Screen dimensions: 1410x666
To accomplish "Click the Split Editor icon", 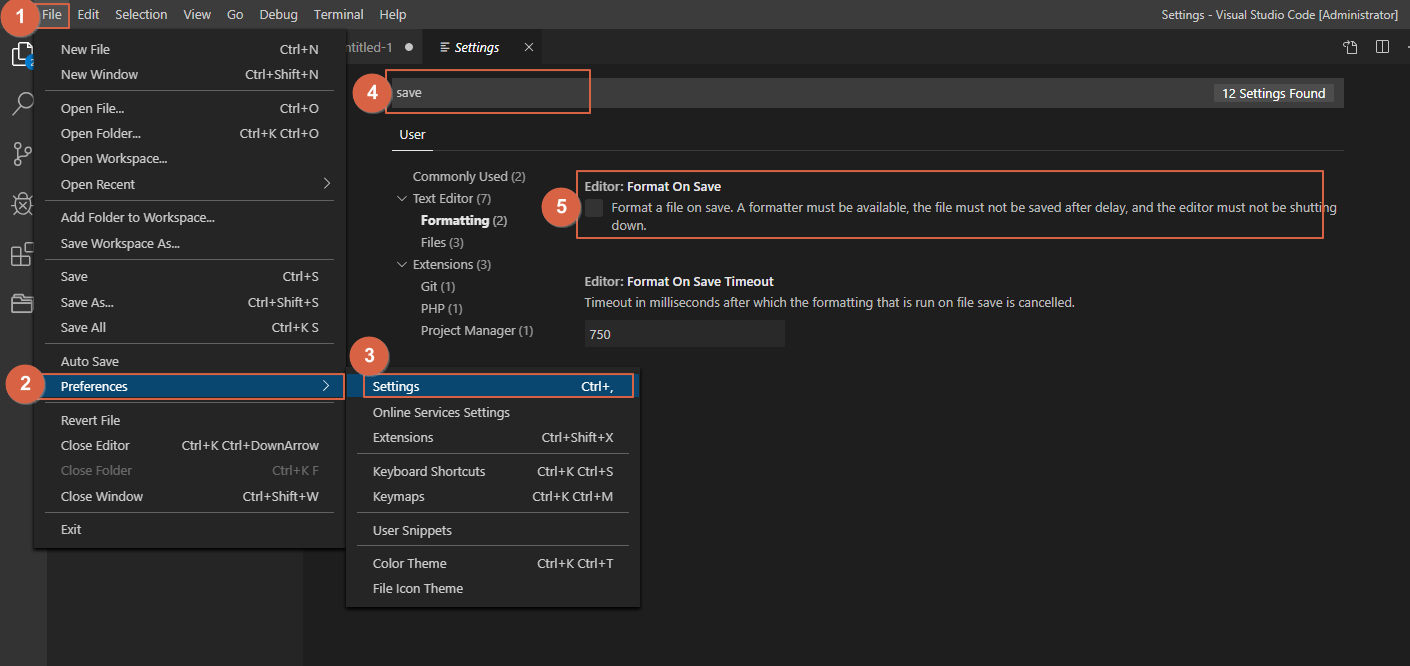I will click(1382, 47).
